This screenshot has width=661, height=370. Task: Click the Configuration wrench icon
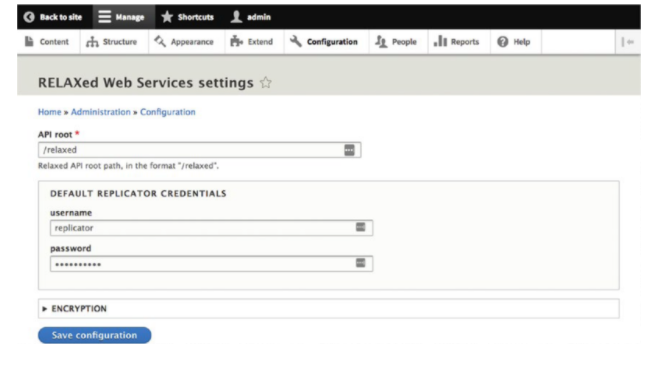pyautogui.click(x=296, y=41)
